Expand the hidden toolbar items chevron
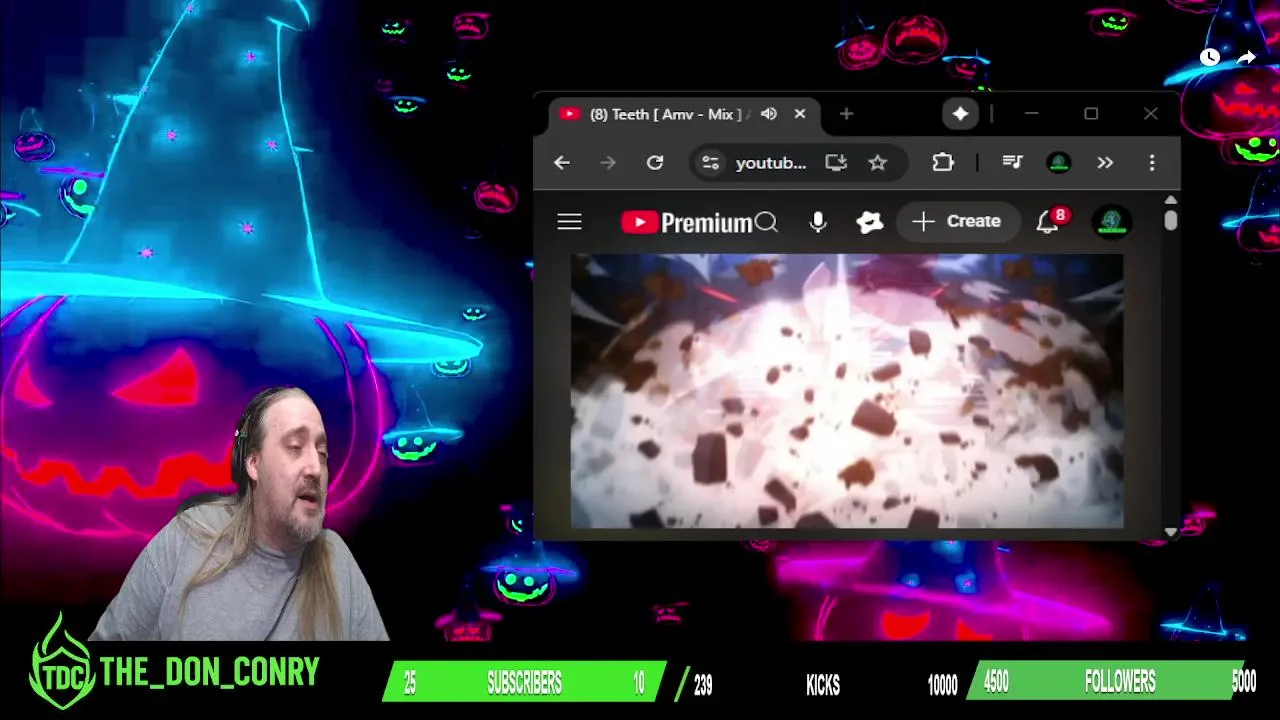1280x720 pixels. 1105,163
